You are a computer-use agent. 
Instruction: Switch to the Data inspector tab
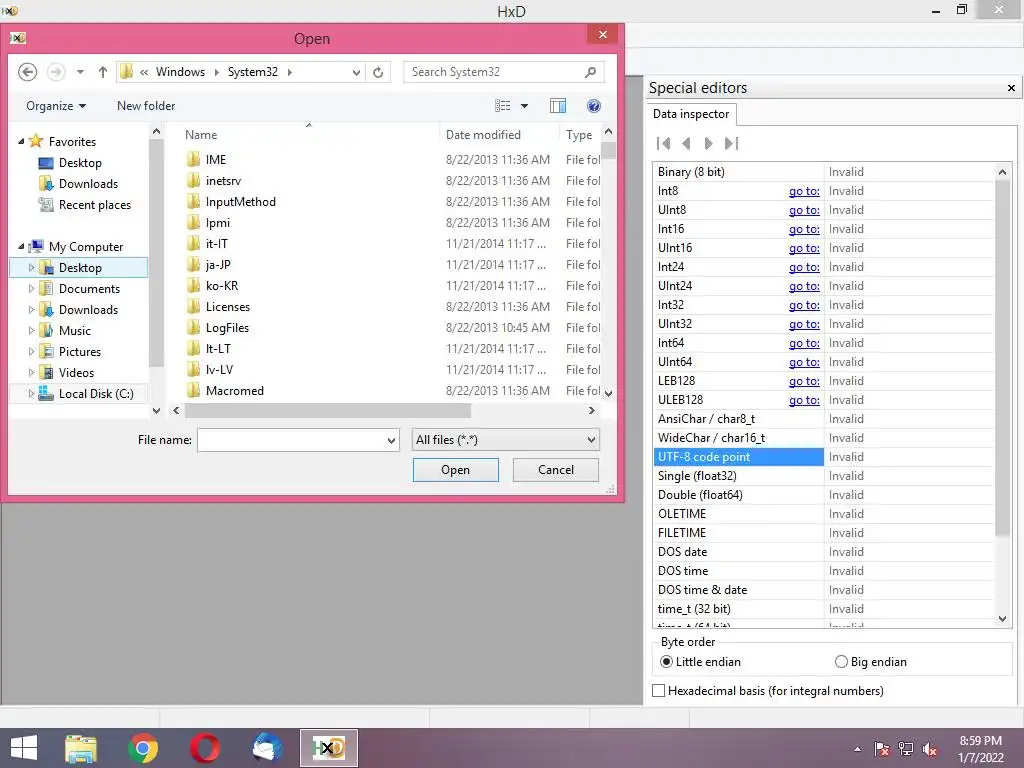tap(691, 114)
